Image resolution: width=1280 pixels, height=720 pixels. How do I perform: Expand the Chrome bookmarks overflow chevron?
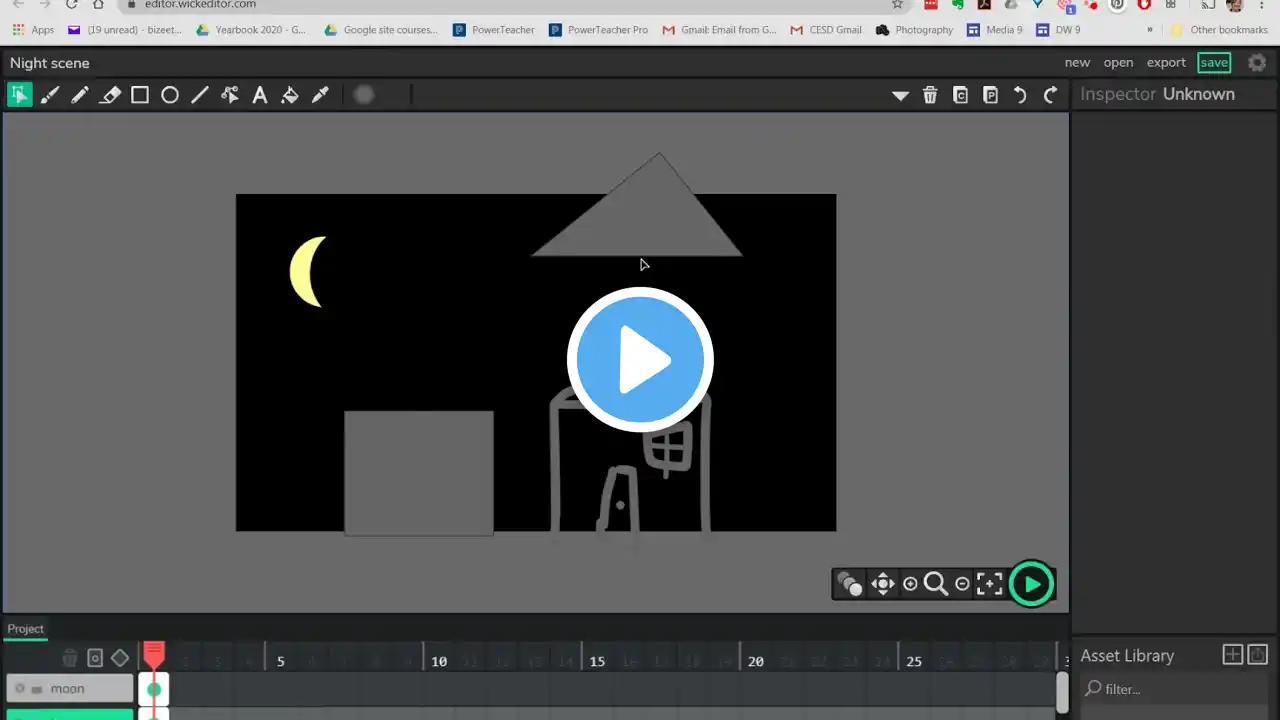coord(1149,30)
